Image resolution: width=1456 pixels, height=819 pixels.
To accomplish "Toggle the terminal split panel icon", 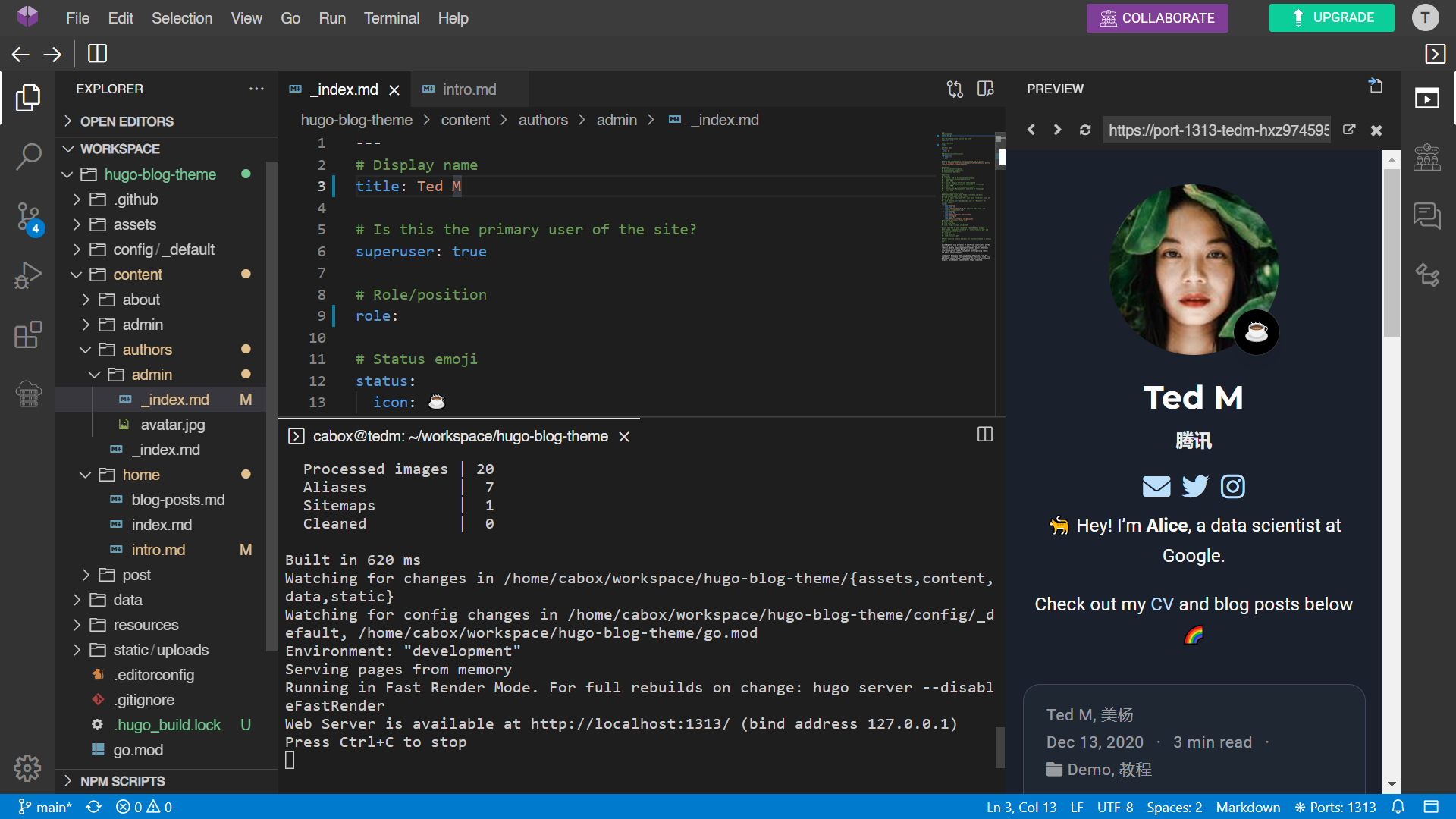I will point(985,435).
